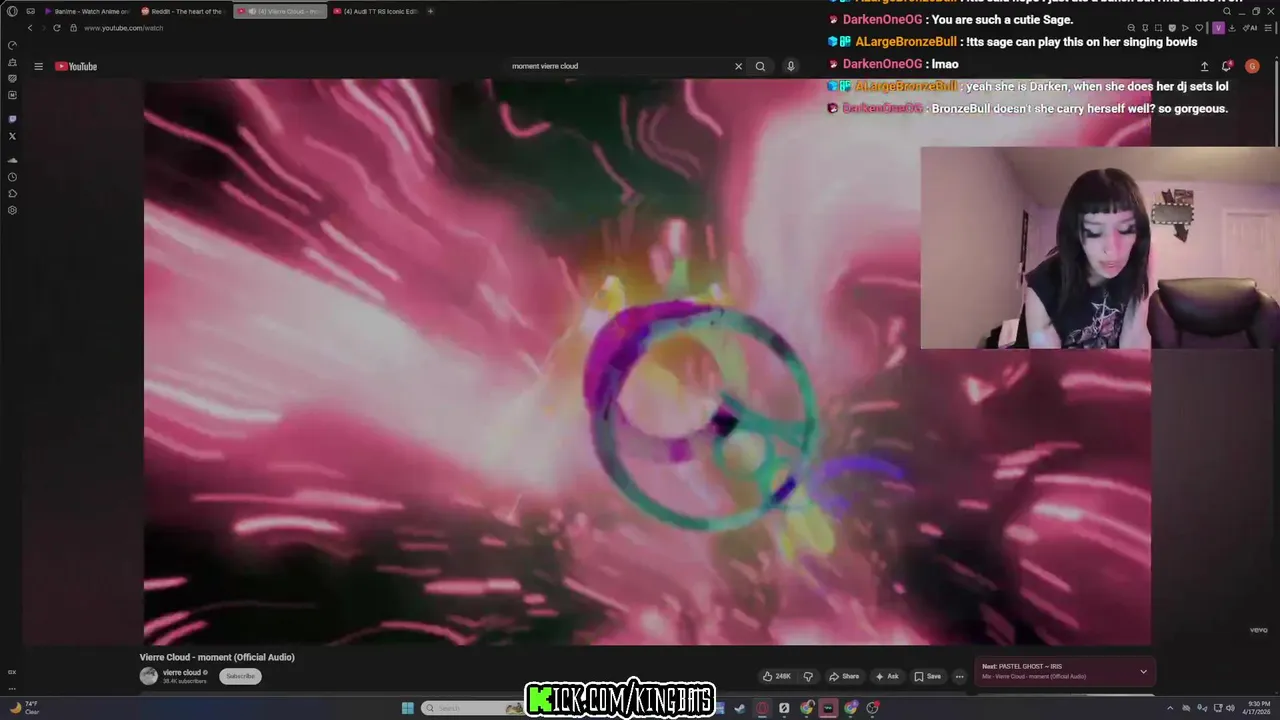Image resolution: width=1280 pixels, height=720 pixels.
Task: Like the video with 248K thumbs up
Action: click(776, 676)
